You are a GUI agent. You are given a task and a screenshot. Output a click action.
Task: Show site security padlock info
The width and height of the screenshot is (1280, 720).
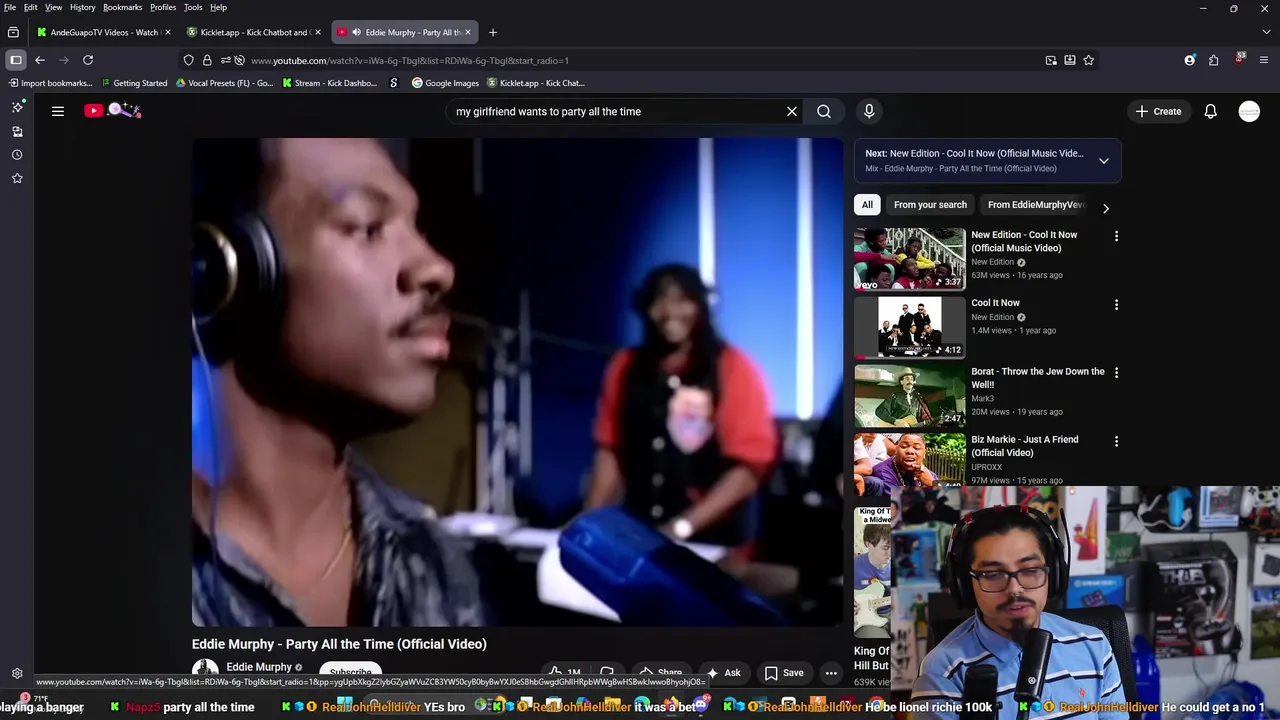pos(207,60)
